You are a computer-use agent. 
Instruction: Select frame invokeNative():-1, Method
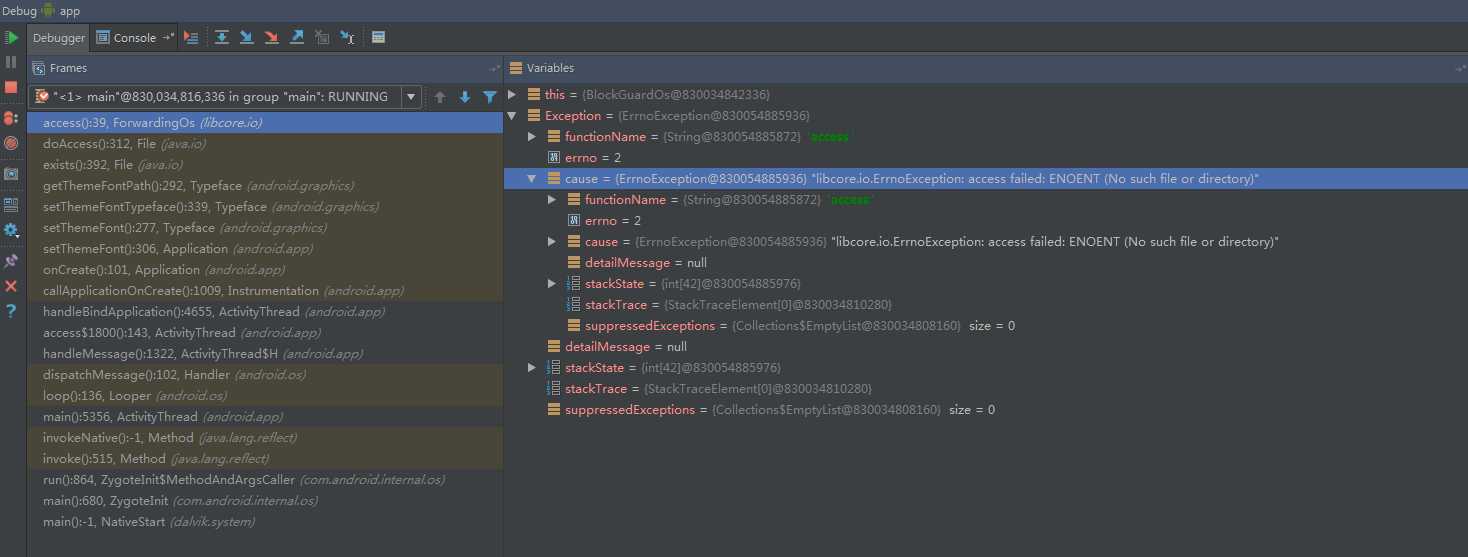tap(265, 437)
